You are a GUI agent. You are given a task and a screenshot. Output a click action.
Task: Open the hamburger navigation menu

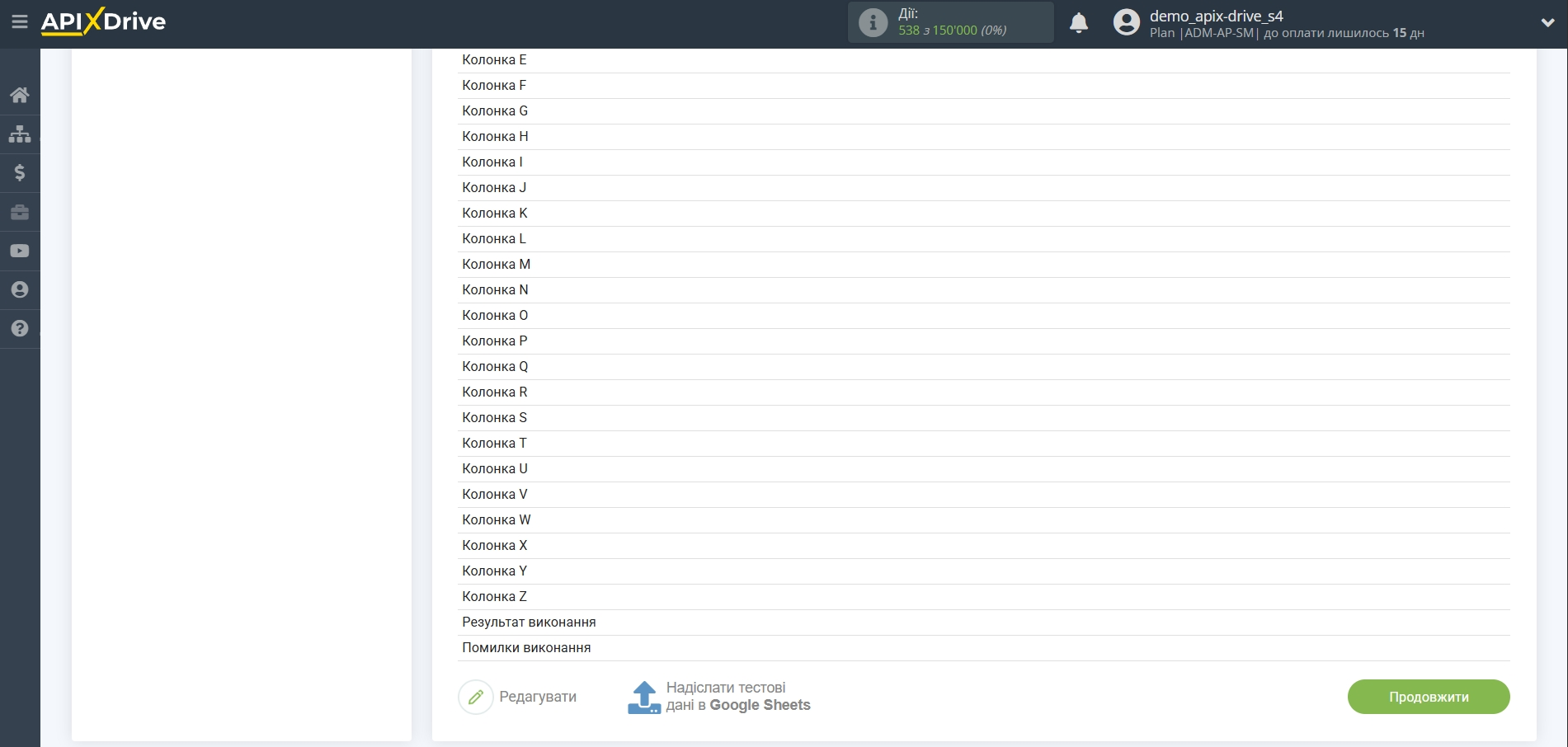[x=20, y=21]
